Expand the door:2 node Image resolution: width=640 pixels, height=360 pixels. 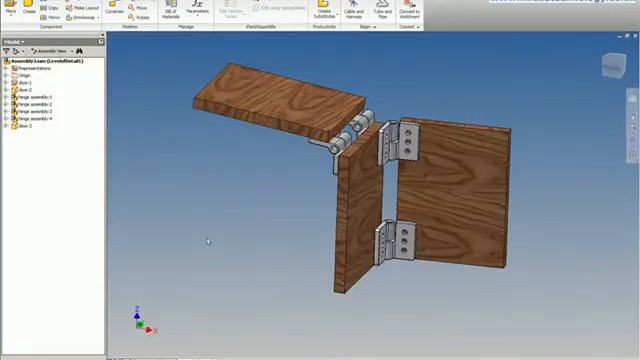(6, 90)
